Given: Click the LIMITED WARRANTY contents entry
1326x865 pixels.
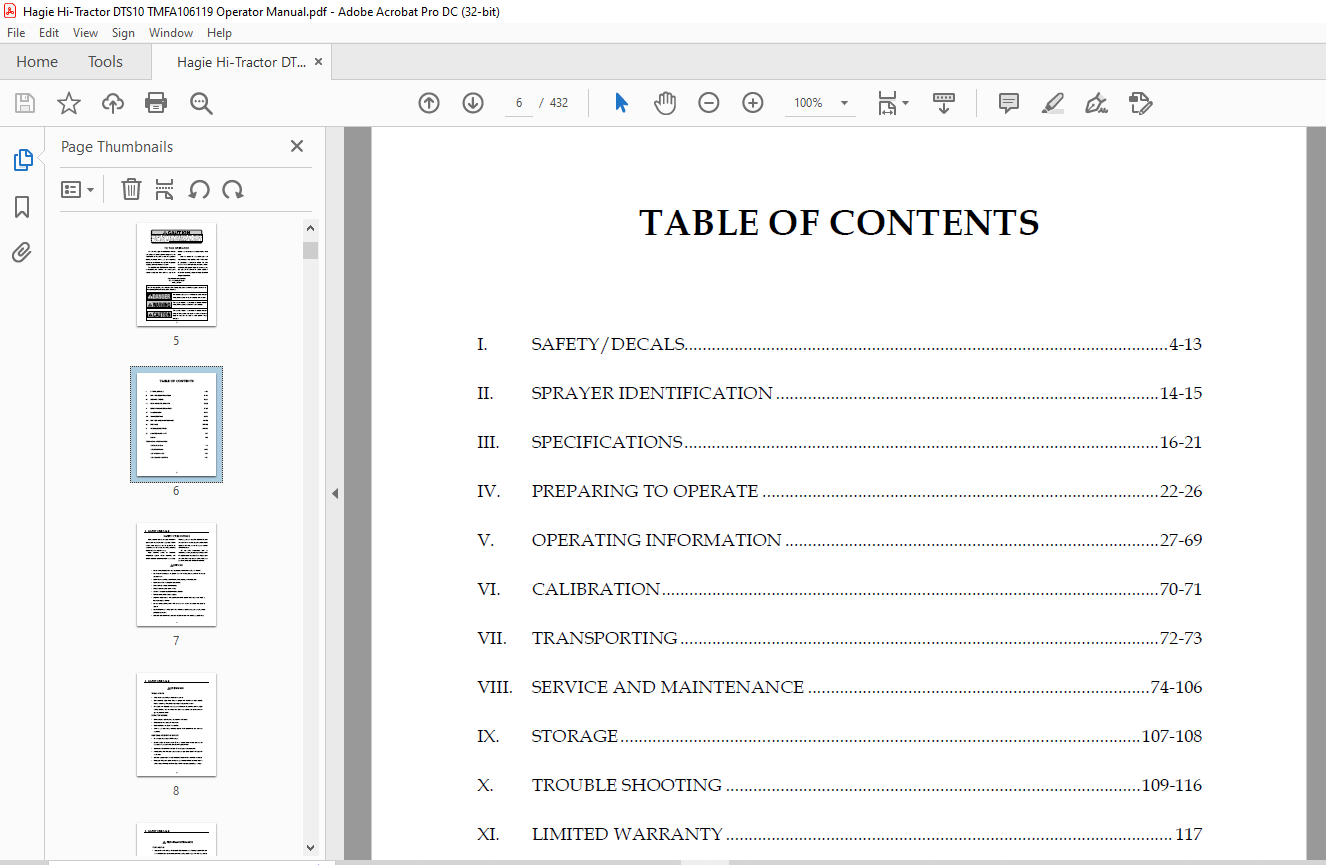Looking at the screenshot, I should click(839, 835).
